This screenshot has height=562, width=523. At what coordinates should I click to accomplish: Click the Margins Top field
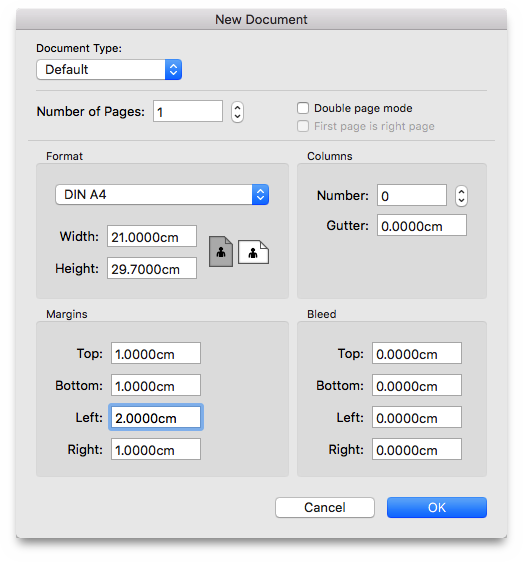tap(156, 353)
